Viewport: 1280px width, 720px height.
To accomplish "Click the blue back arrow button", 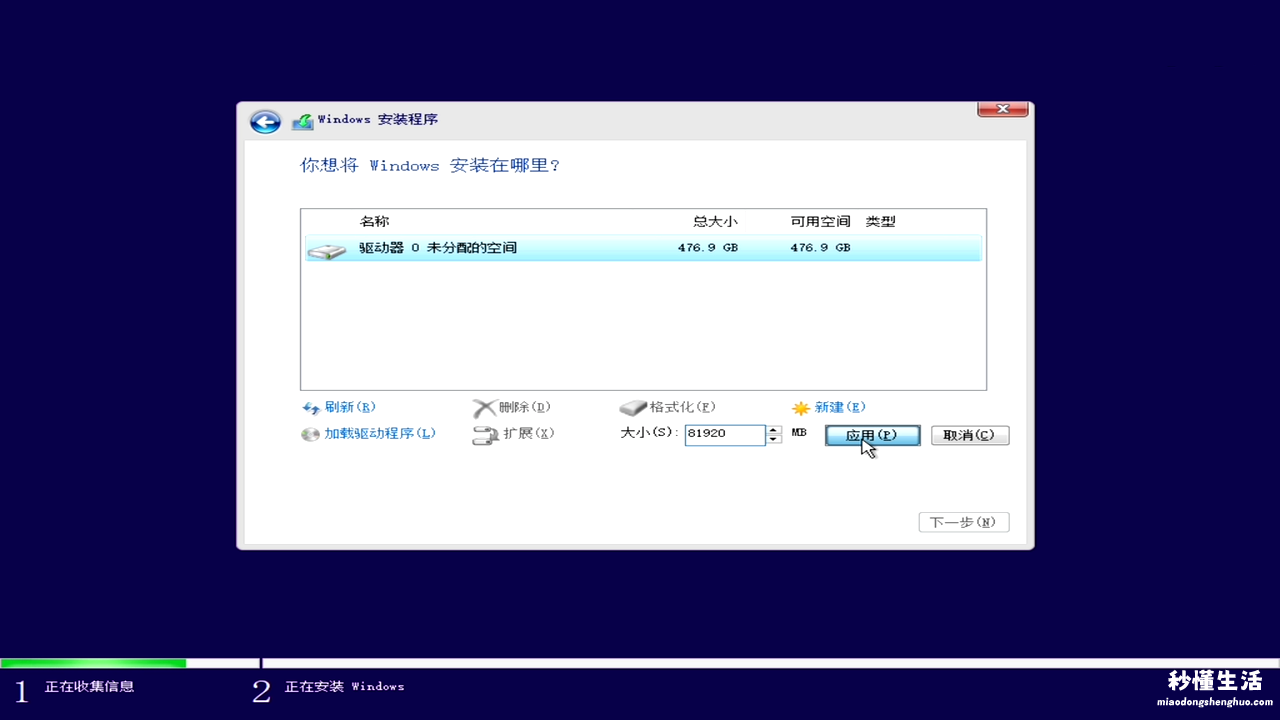I will tap(265, 122).
